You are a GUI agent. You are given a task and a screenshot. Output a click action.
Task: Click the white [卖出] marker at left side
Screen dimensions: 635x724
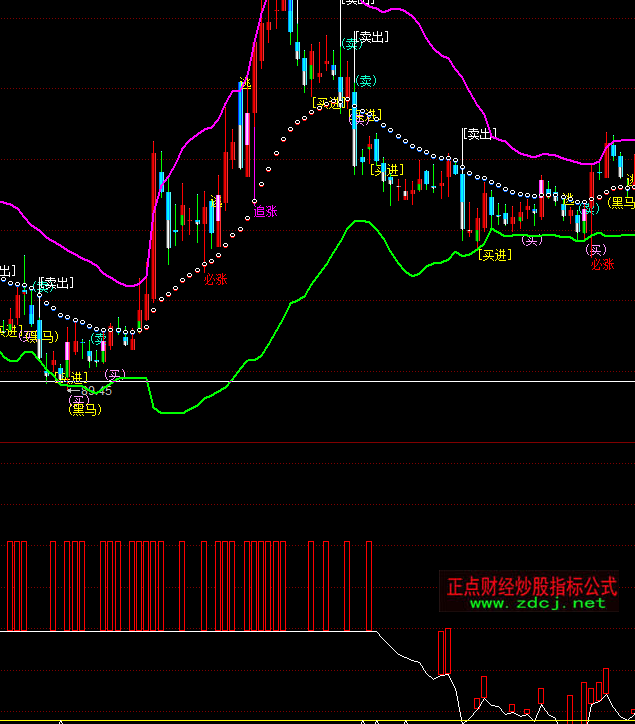(x=55, y=283)
